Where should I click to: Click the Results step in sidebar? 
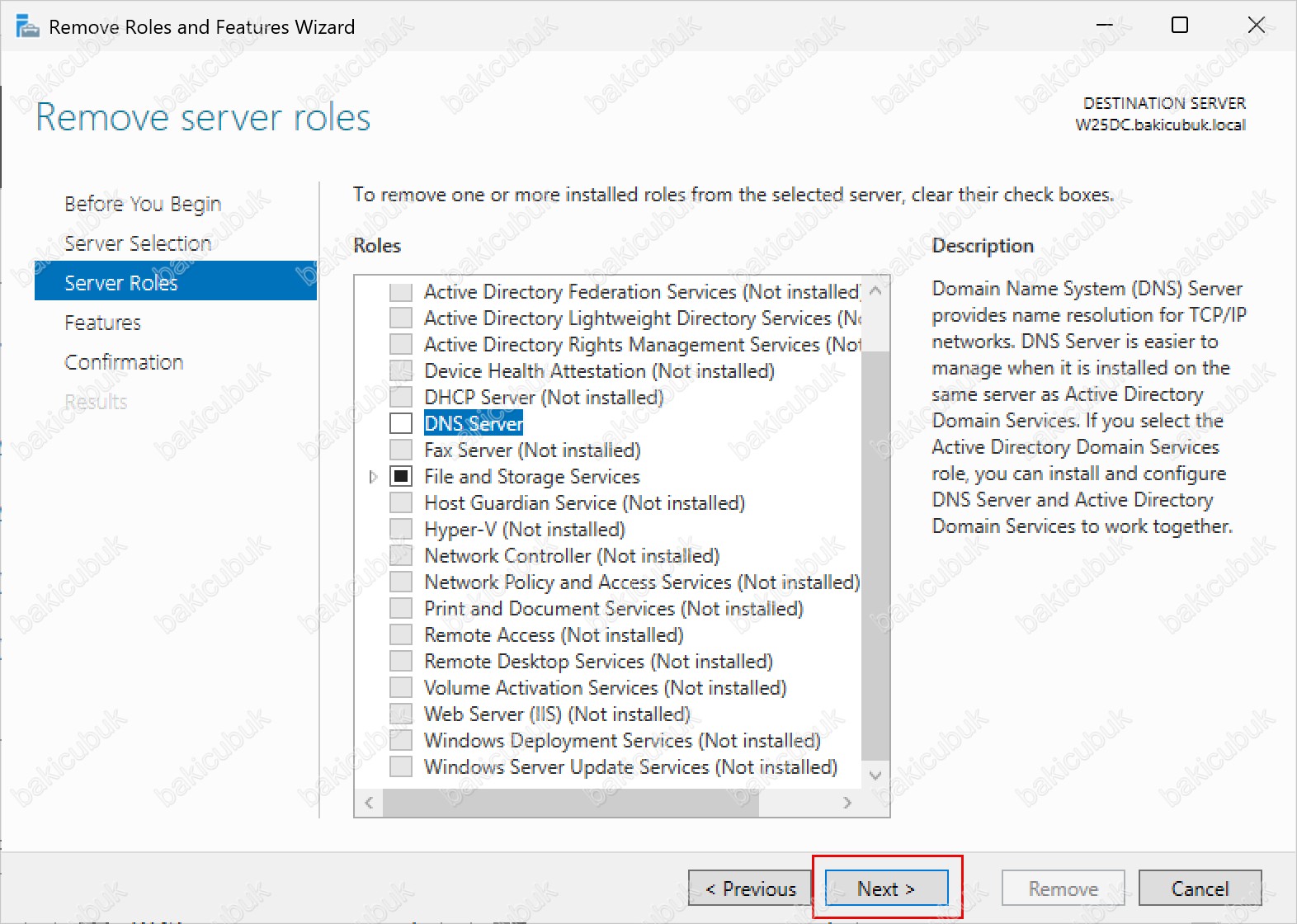coord(96,402)
